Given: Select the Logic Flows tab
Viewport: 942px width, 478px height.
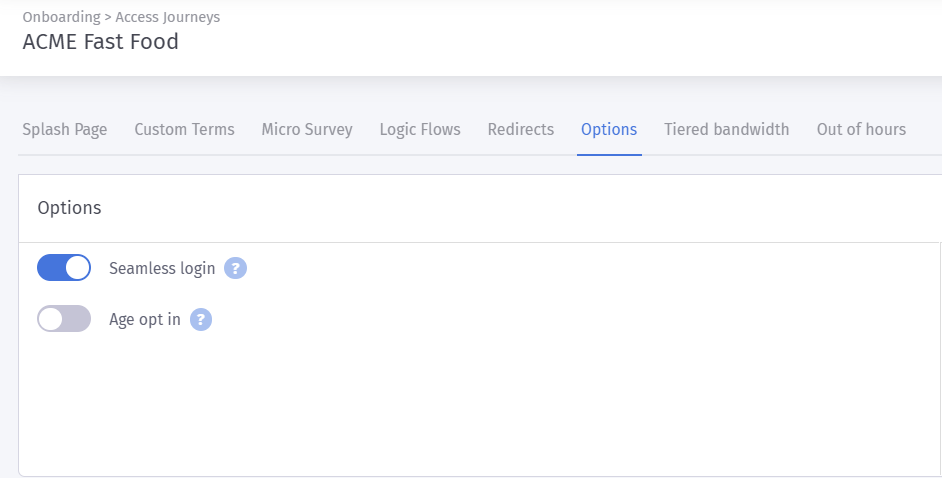Looking at the screenshot, I should pyautogui.click(x=420, y=130).
